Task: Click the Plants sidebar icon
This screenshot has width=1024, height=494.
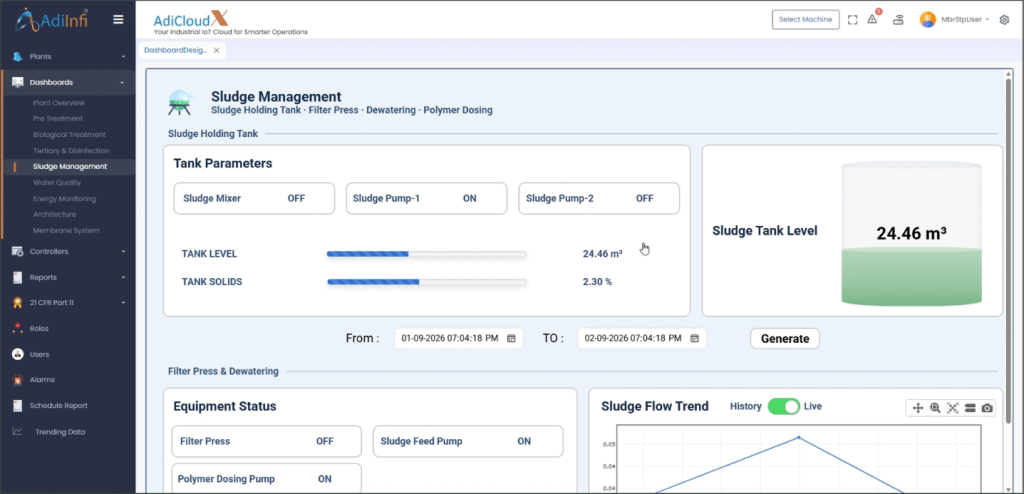Action: (x=18, y=57)
